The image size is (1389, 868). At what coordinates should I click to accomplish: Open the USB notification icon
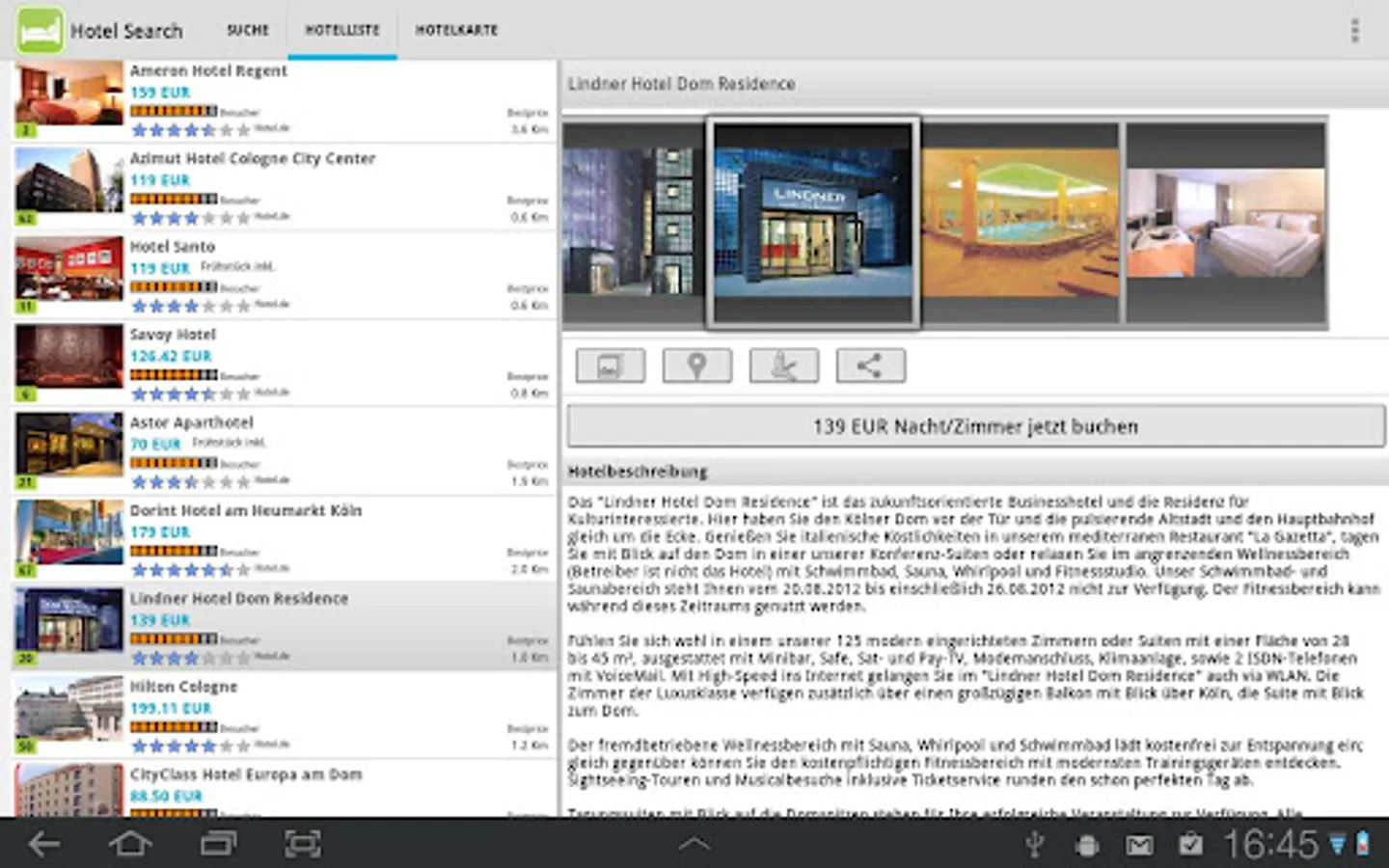click(1035, 845)
